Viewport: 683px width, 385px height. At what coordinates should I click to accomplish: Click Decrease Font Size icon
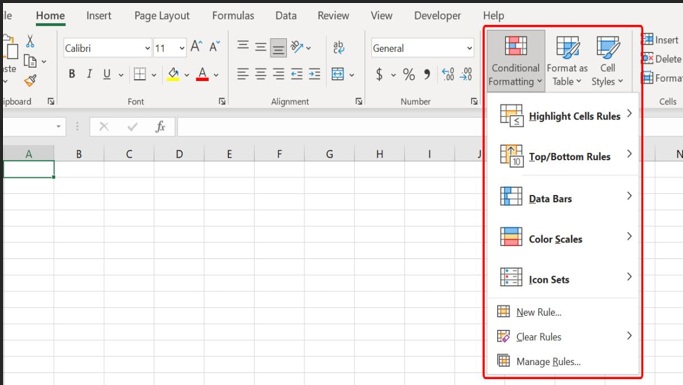coord(214,46)
